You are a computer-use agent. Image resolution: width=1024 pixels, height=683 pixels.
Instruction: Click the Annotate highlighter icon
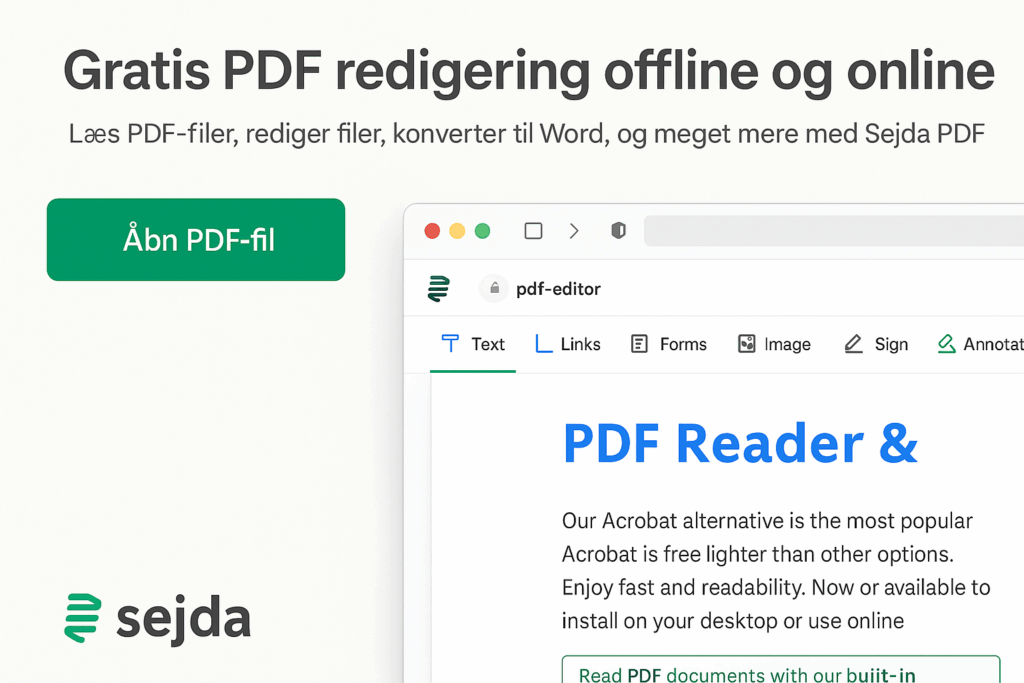tap(946, 343)
